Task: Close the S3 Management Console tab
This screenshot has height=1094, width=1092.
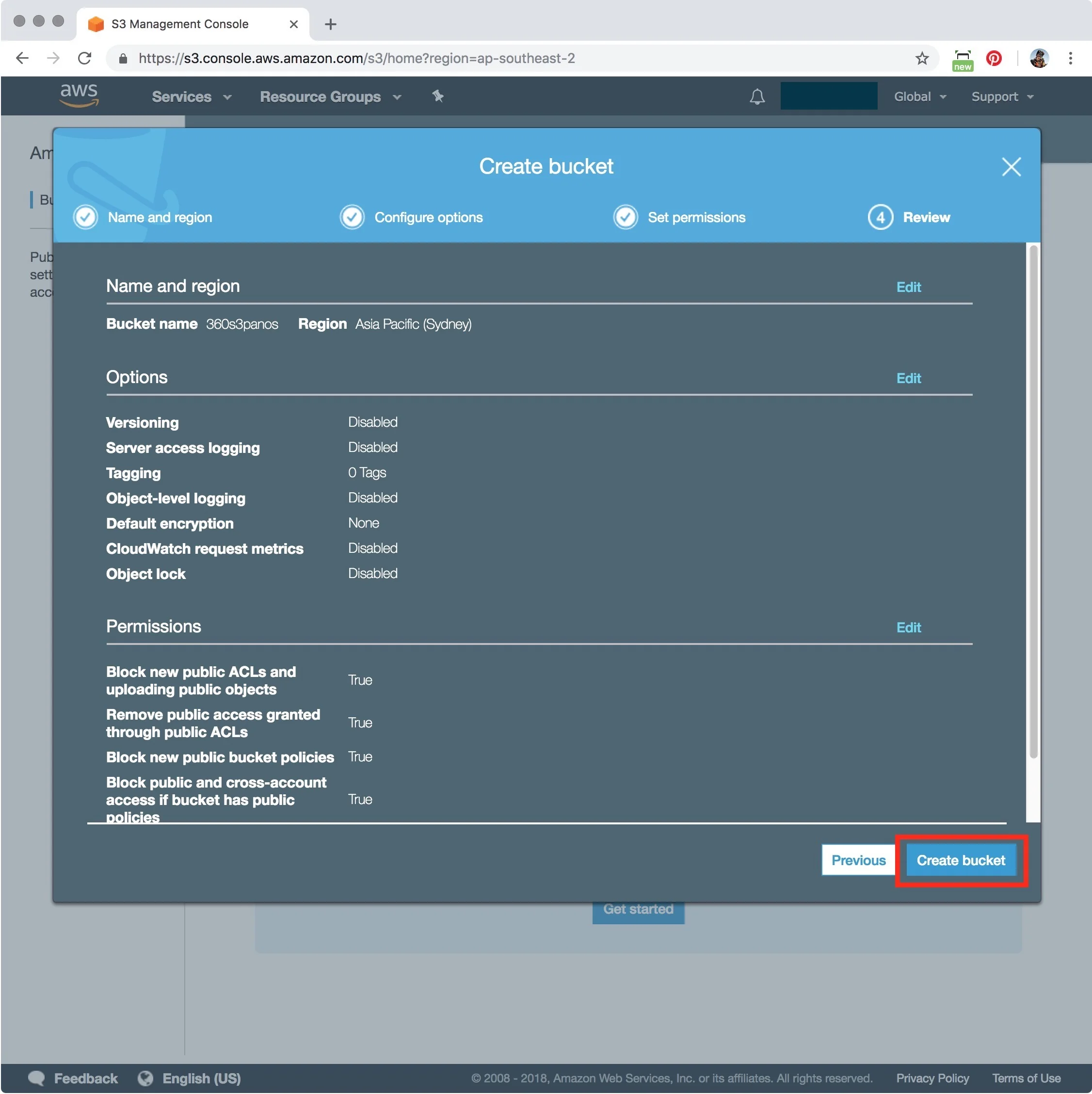Action: click(x=293, y=24)
